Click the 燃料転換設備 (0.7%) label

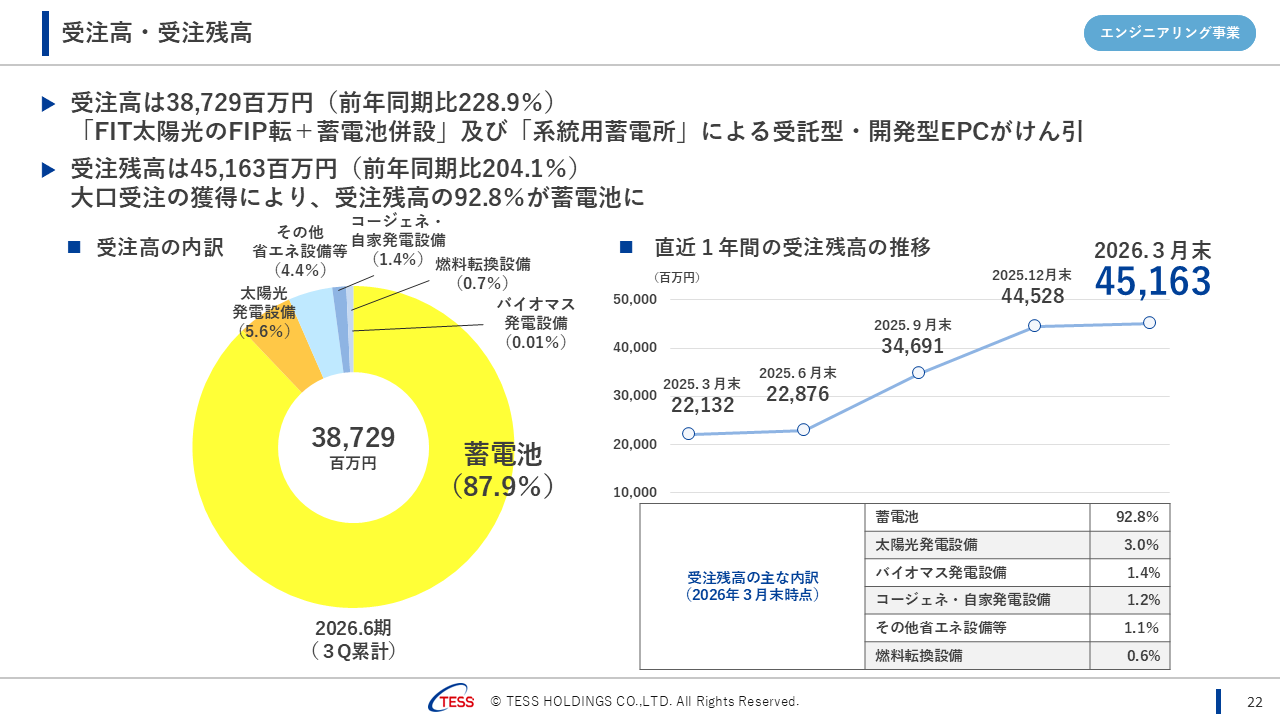[x=483, y=273]
